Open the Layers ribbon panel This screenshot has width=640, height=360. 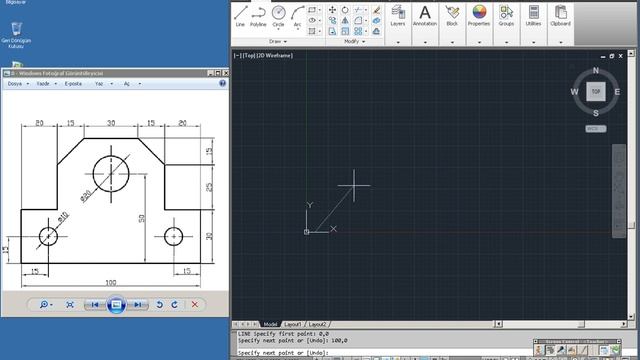pyautogui.click(x=398, y=16)
